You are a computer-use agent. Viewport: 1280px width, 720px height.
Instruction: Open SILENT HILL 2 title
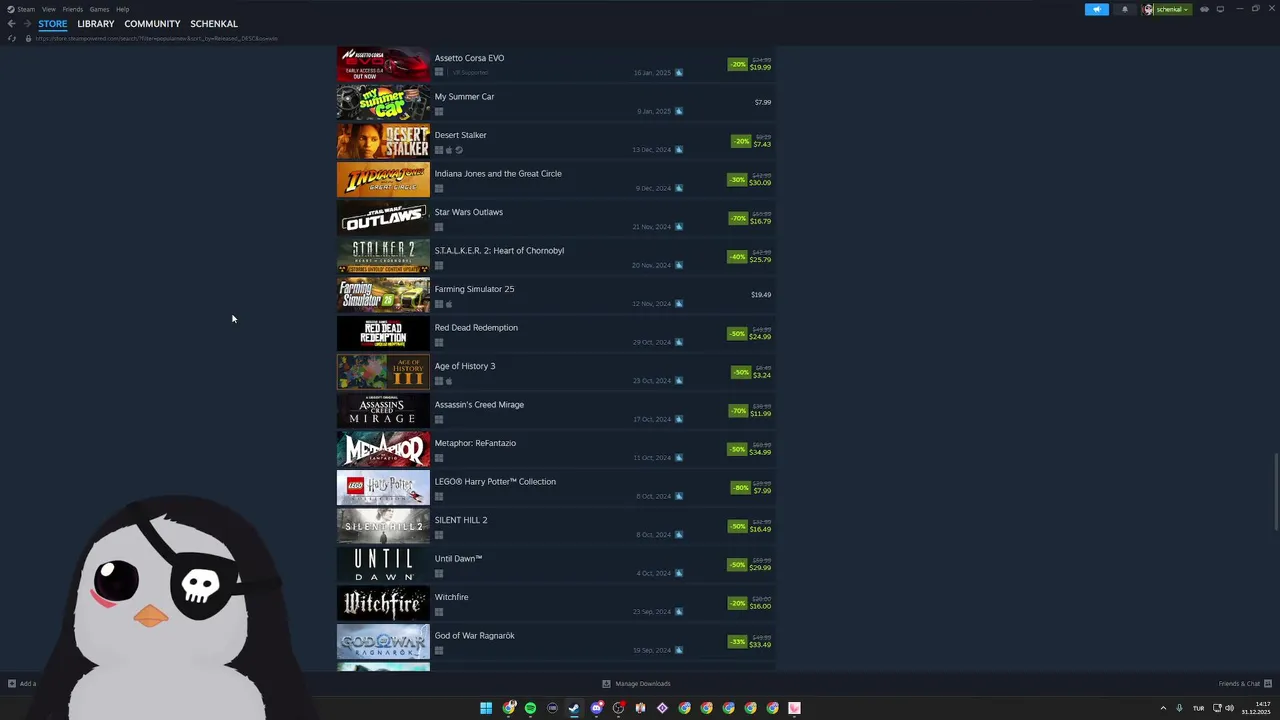tap(461, 520)
